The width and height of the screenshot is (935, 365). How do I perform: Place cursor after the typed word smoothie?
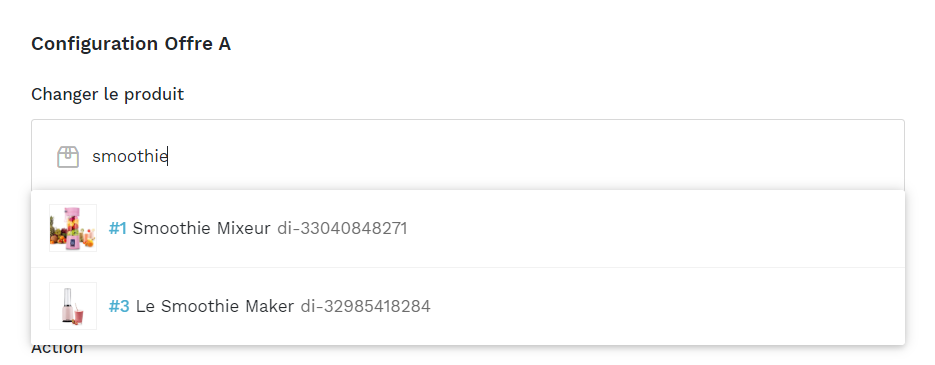168,157
